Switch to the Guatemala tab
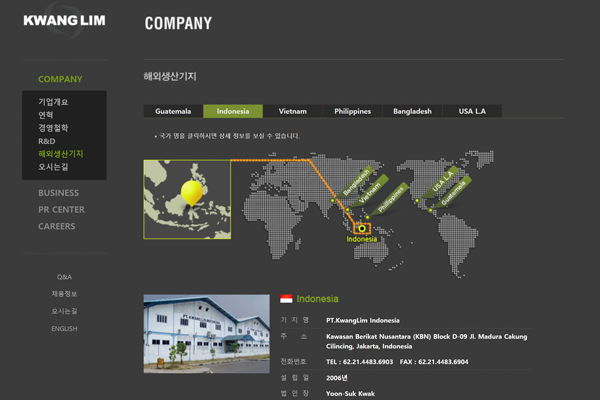Screen dimensions: 600x400 point(173,111)
